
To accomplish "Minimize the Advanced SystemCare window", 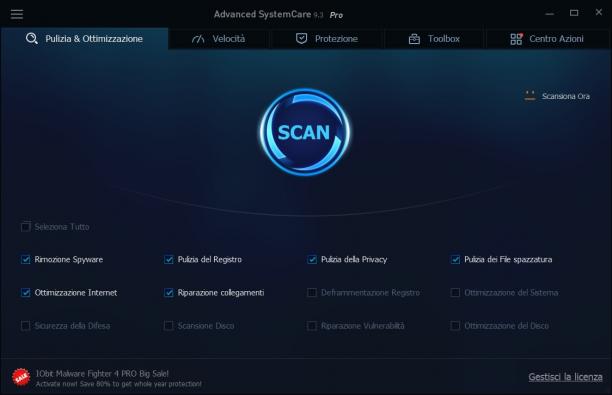I will (x=550, y=14).
